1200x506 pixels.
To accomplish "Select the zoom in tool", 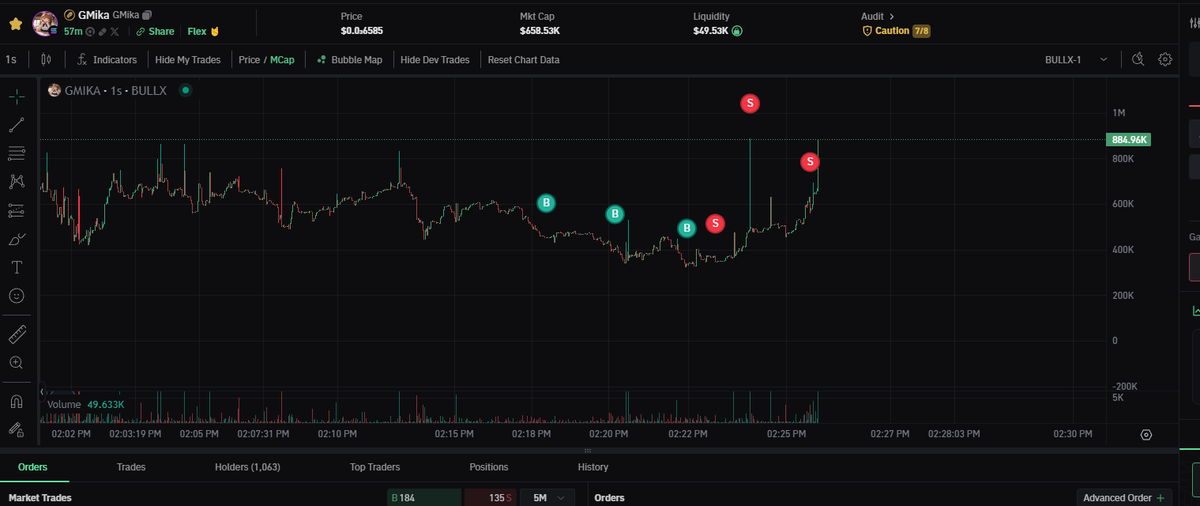I will coord(16,362).
